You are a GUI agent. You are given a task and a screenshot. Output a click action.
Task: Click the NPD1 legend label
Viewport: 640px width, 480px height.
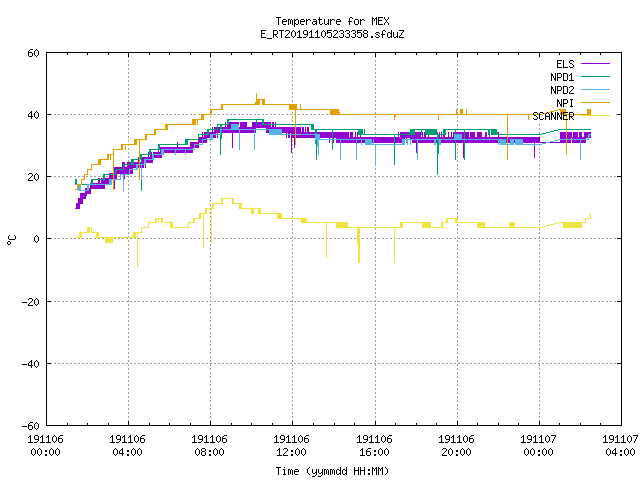(562, 77)
